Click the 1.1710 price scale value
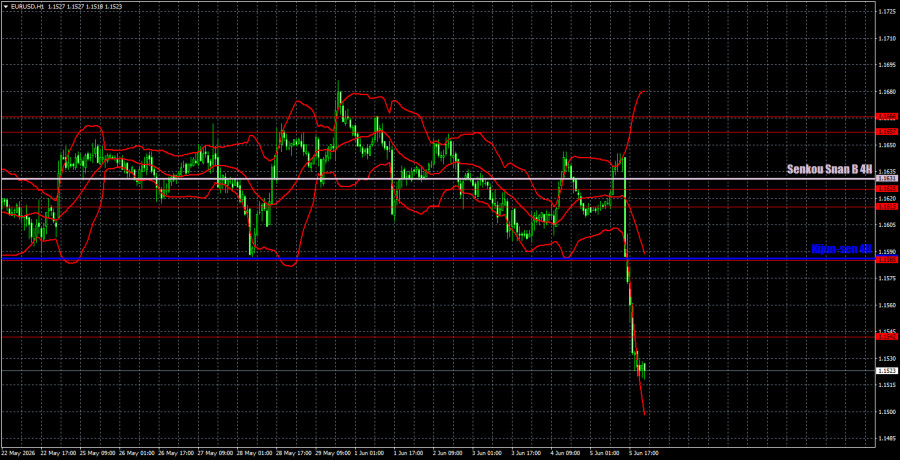 [x=885, y=38]
